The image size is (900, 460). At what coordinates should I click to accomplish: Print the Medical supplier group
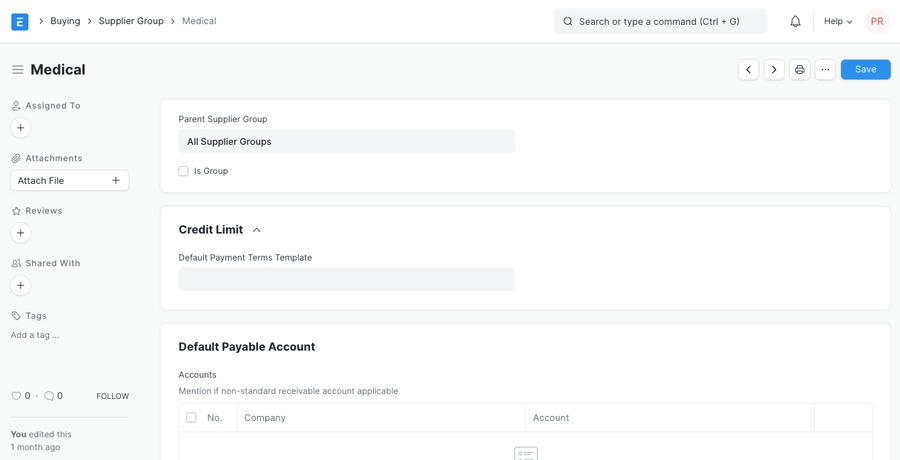800,70
